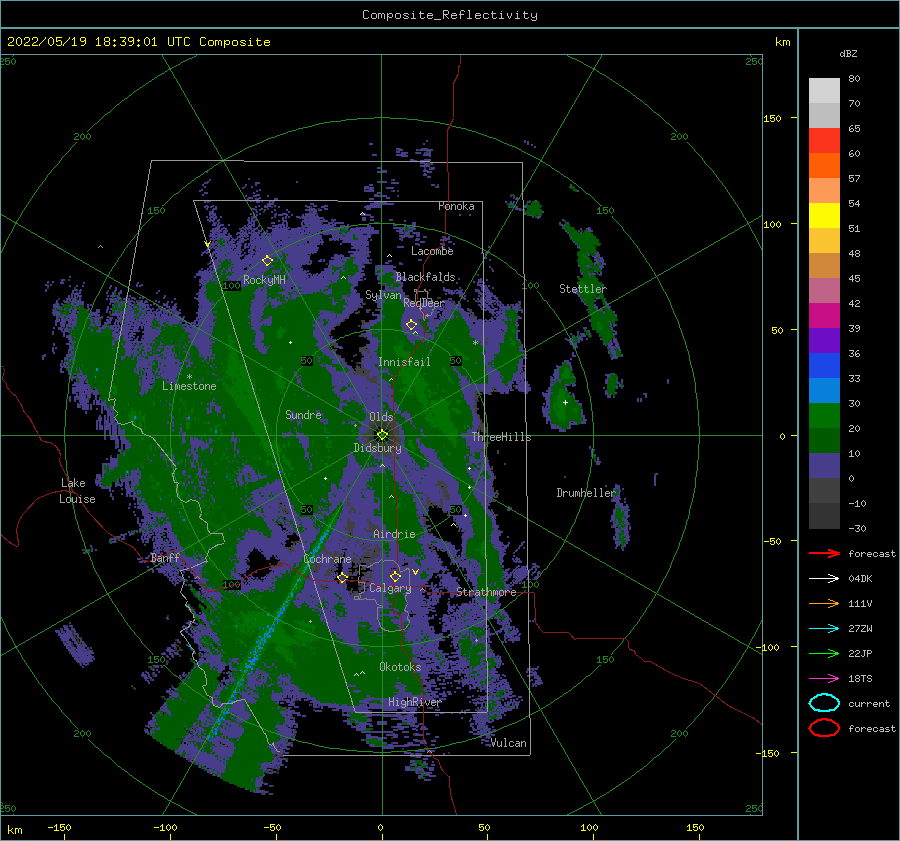Click the Stettler town label
The width and height of the screenshot is (900, 841).
pos(583,289)
